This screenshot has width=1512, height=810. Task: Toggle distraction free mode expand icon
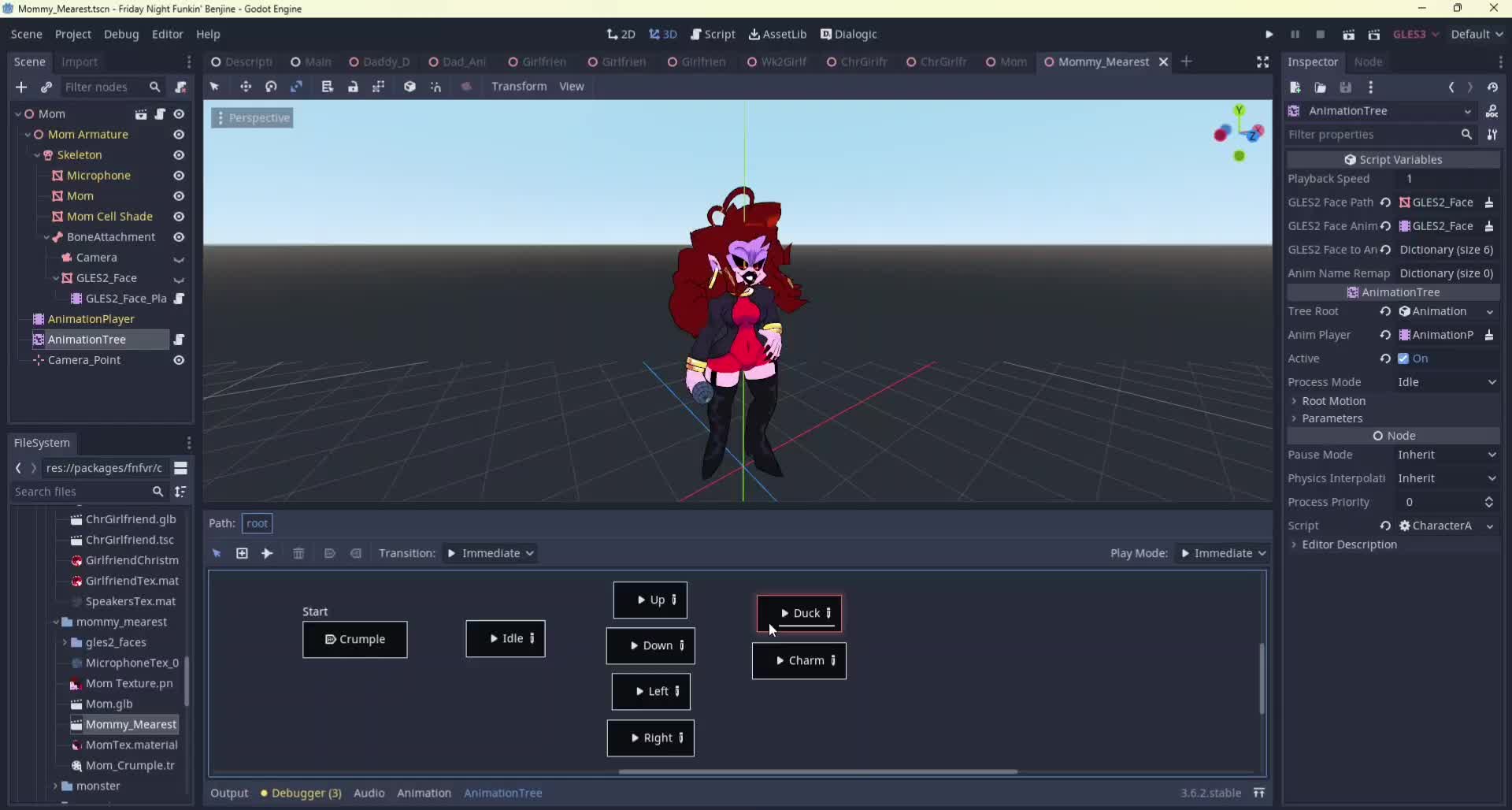[1262, 62]
